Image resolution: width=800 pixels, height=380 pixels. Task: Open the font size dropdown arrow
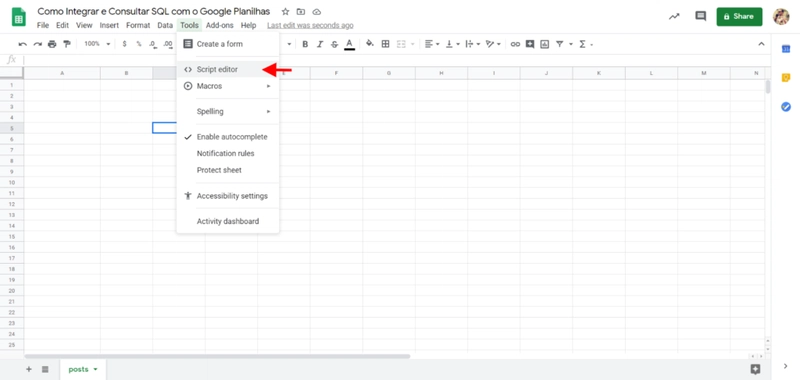pyautogui.click(x=289, y=44)
